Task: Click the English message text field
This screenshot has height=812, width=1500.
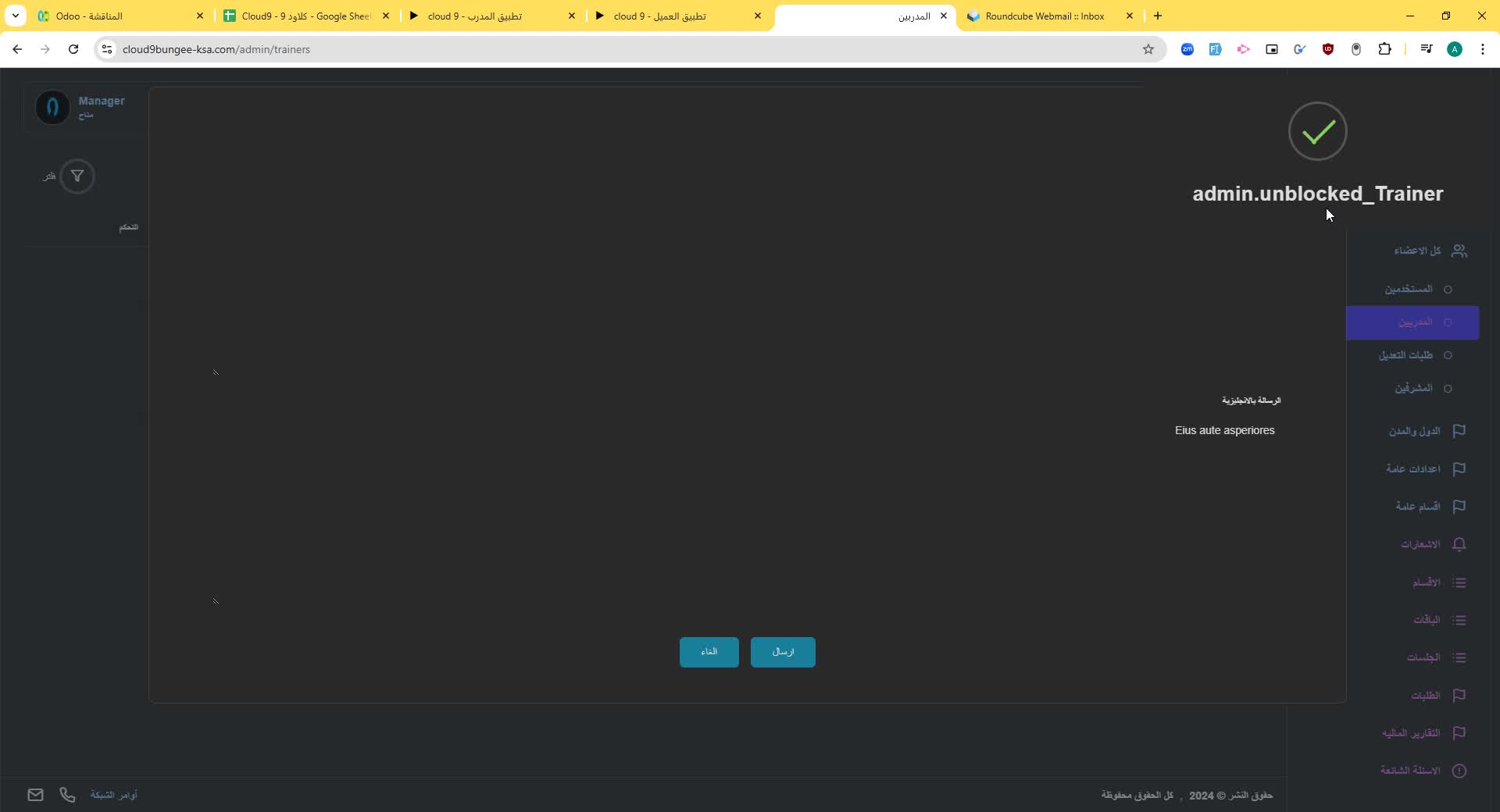Action: click(x=1224, y=430)
